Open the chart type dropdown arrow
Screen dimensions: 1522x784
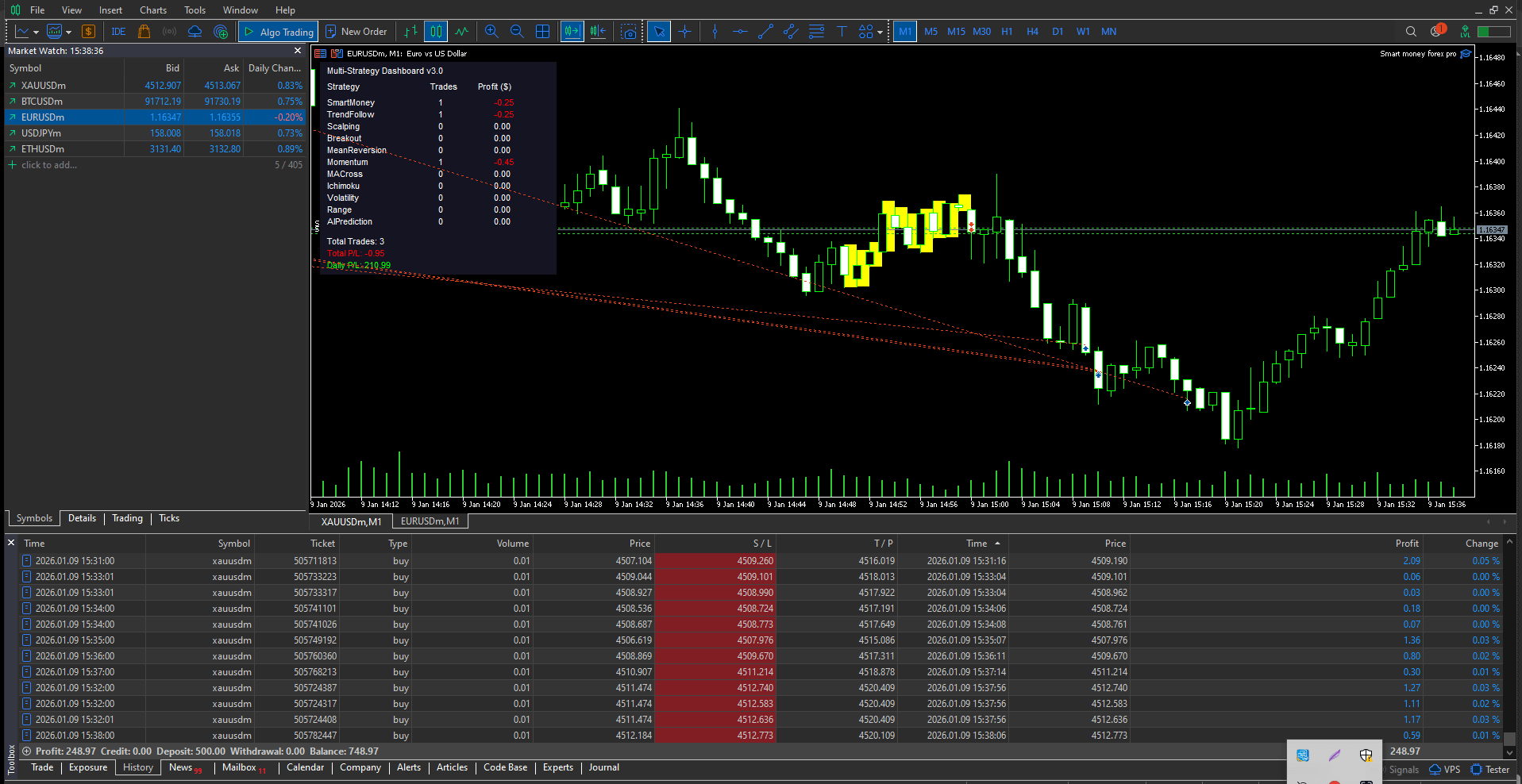coord(36,33)
